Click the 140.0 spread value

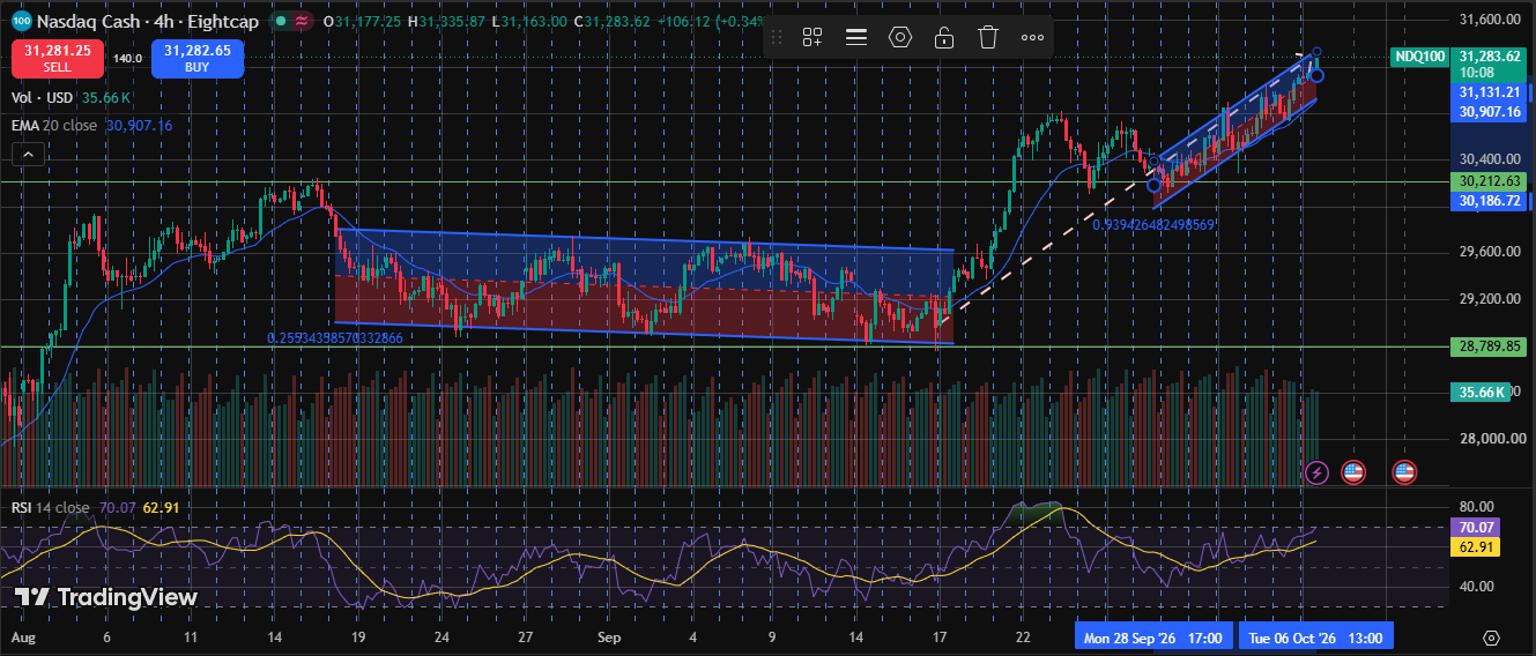click(x=127, y=59)
